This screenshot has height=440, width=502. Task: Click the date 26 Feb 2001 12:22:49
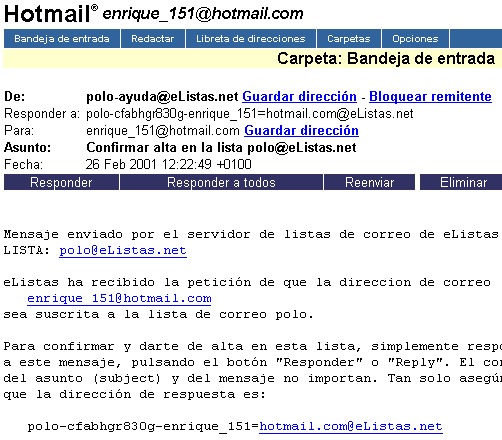[148, 165]
